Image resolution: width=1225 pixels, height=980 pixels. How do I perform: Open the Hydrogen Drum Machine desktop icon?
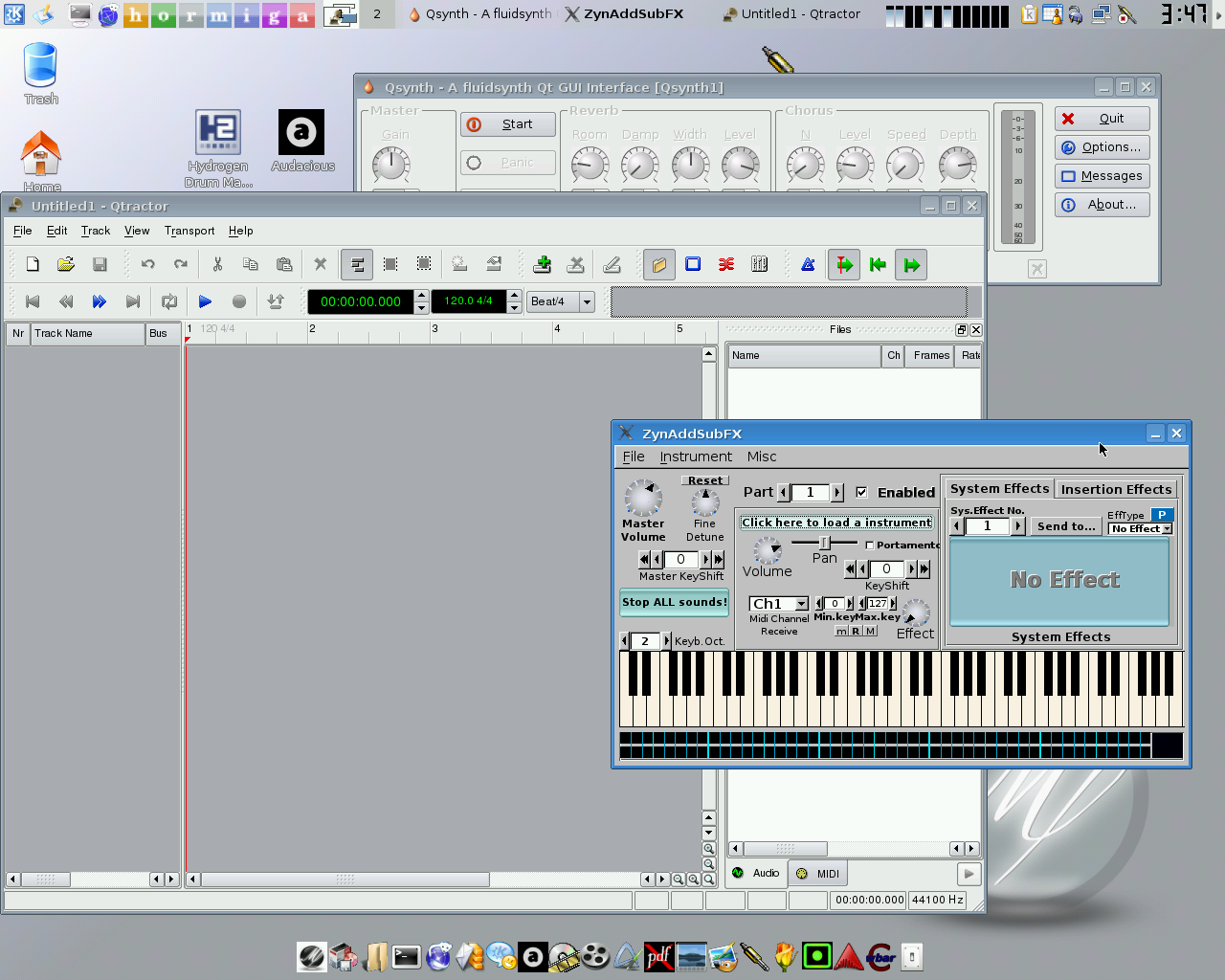[x=218, y=148]
